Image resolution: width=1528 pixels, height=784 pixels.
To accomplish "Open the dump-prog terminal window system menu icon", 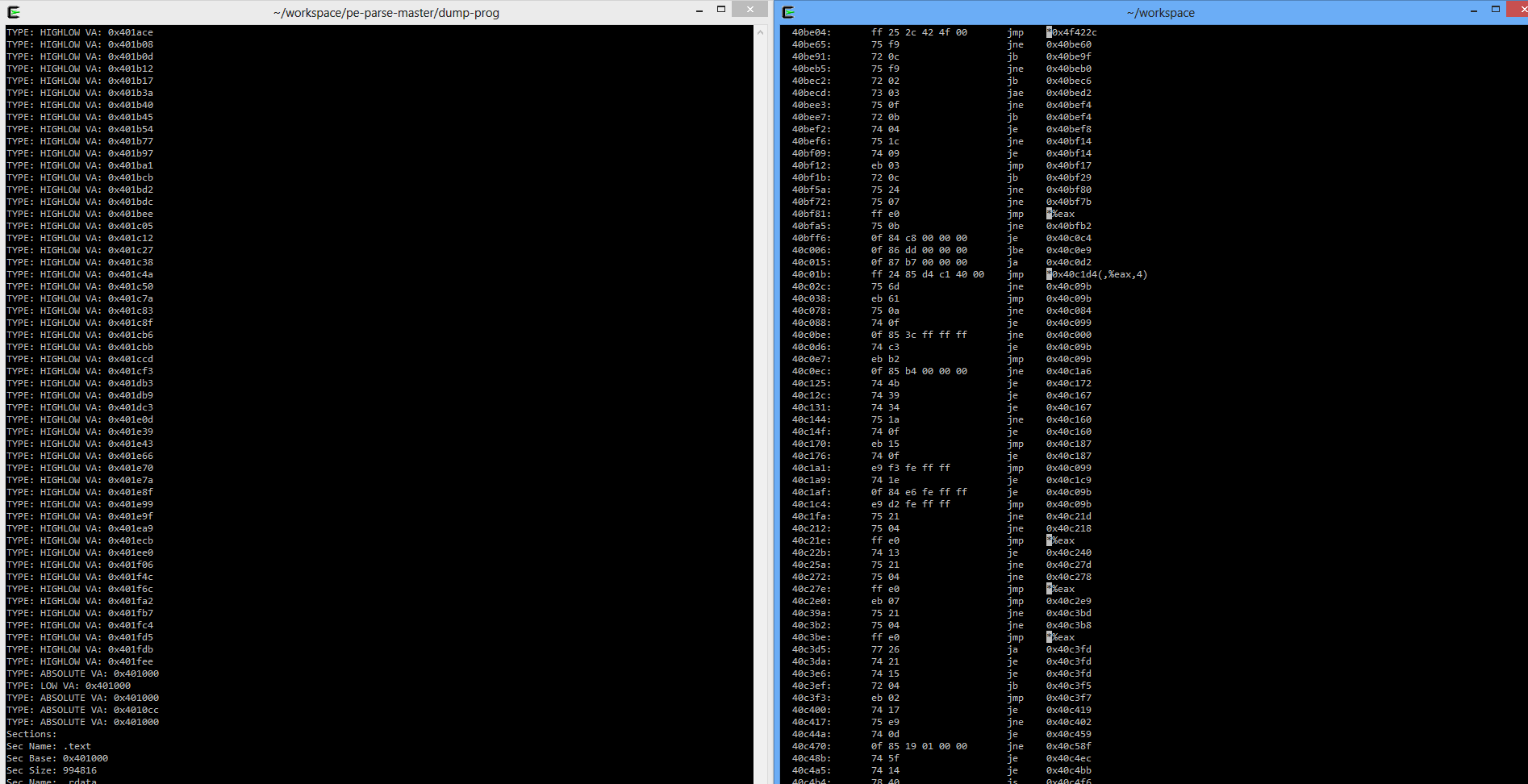I will tap(13, 12).
